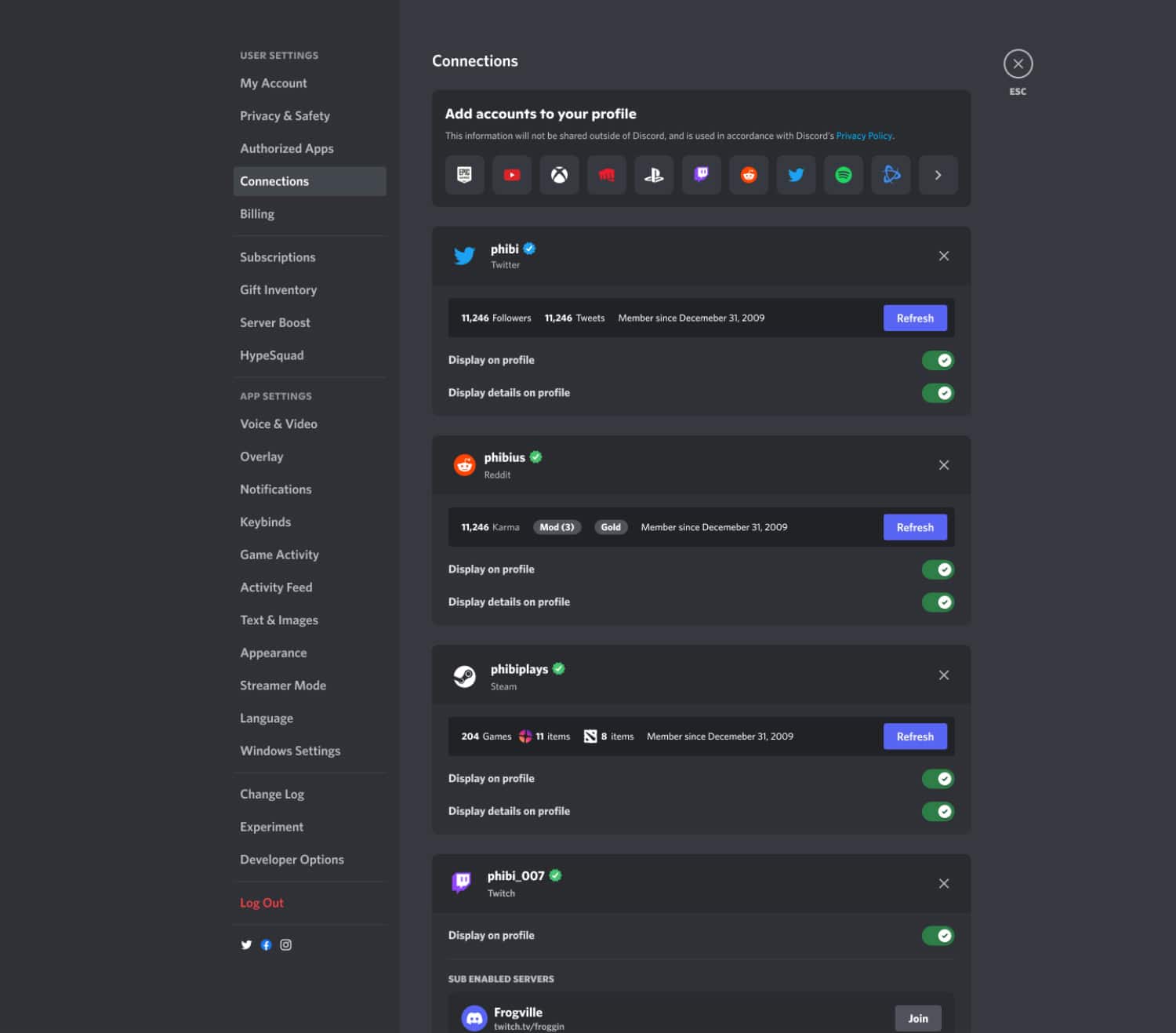The width and height of the screenshot is (1176, 1033).
Task: Go to HypeSquad section
Action: [x=310, y=355]
